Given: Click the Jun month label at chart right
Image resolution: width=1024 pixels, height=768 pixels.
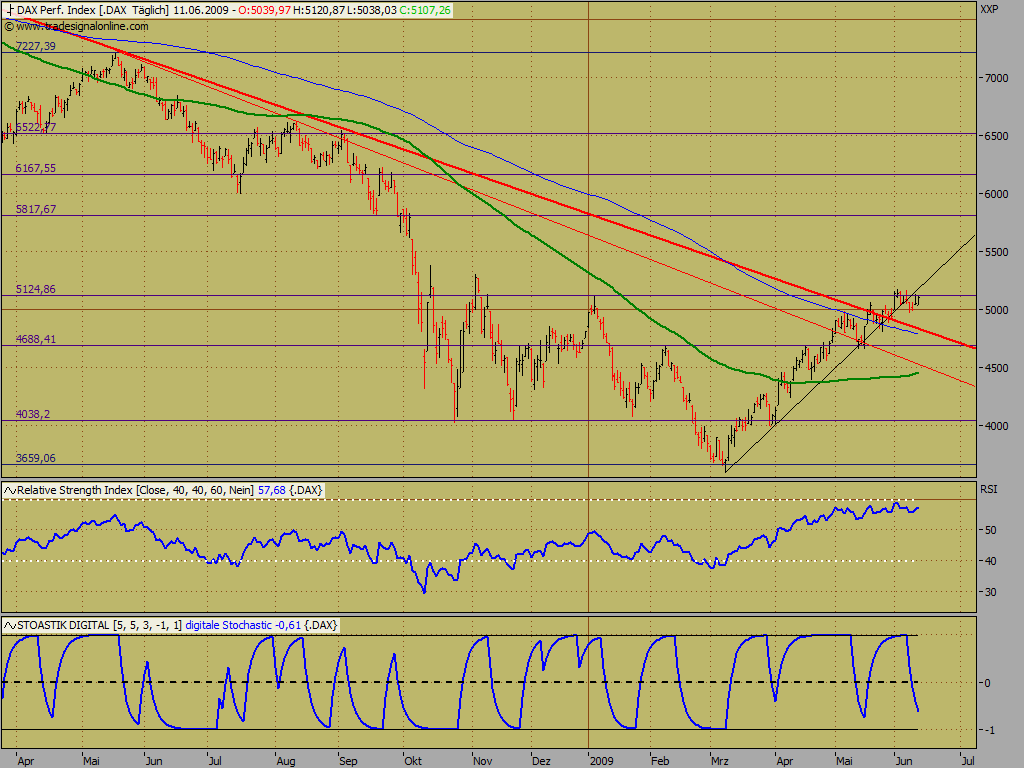Looking at the screenshot, I should (x=904, y=761).
